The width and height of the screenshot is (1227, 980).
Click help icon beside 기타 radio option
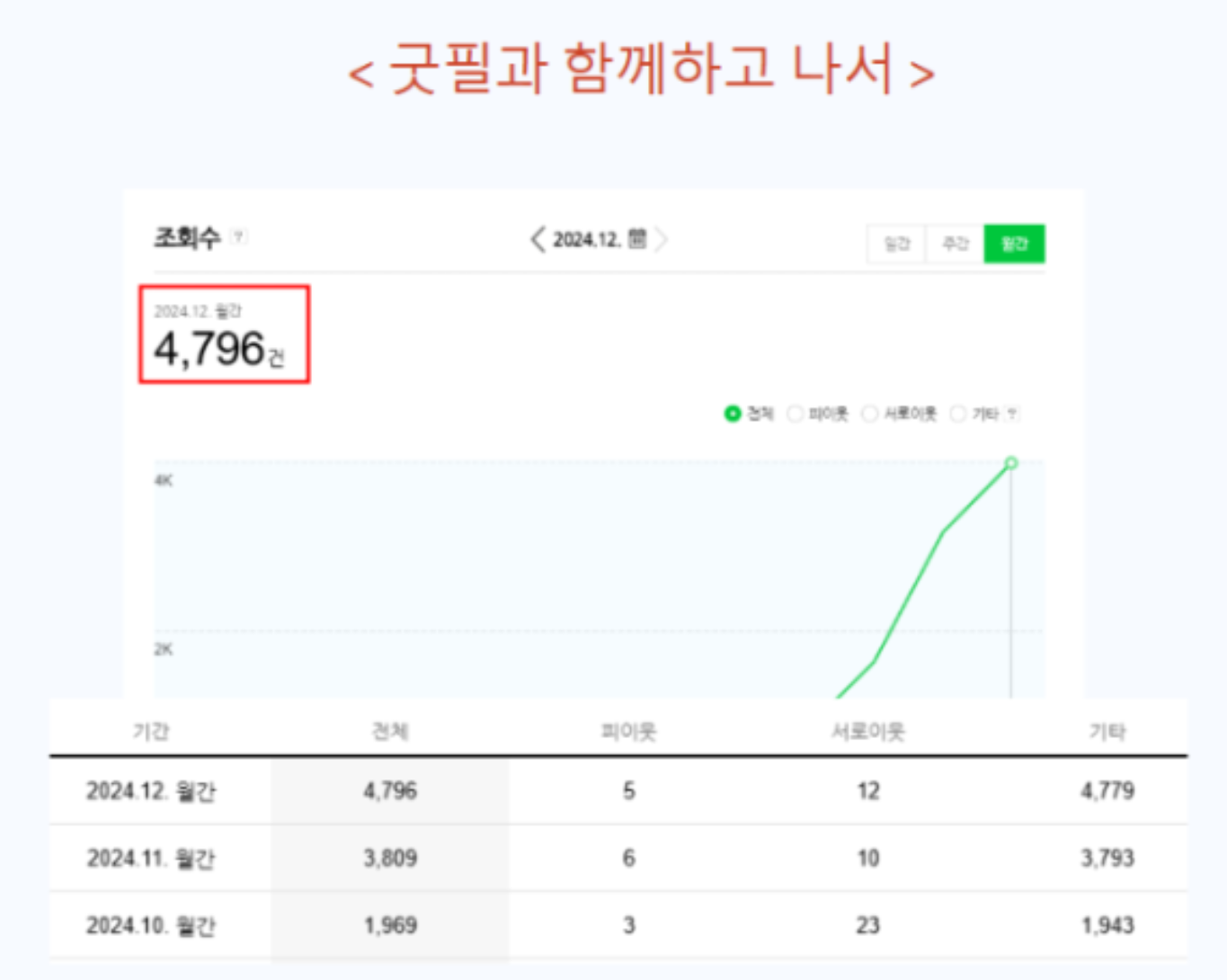[1012, 414]
